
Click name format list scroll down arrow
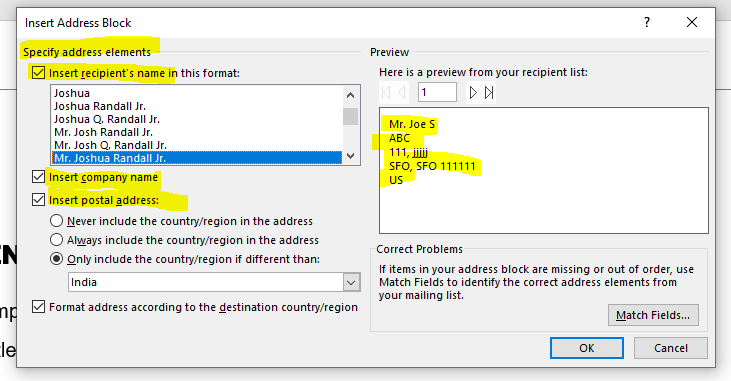[351, 156]
